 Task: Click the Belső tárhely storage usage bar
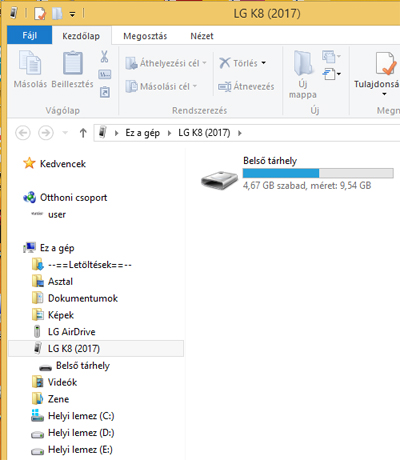click(x=318, y=173)
